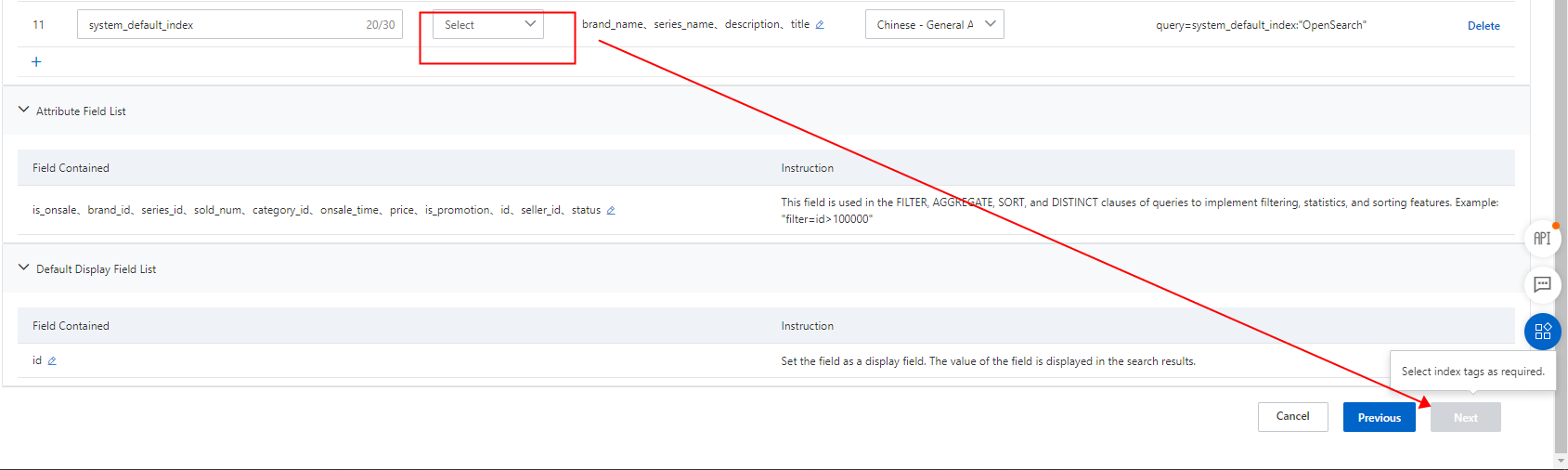The height and width of the screenshot is (470, 1568).
Task: Click the is_onsale field list text
Action: pos(316,210)
